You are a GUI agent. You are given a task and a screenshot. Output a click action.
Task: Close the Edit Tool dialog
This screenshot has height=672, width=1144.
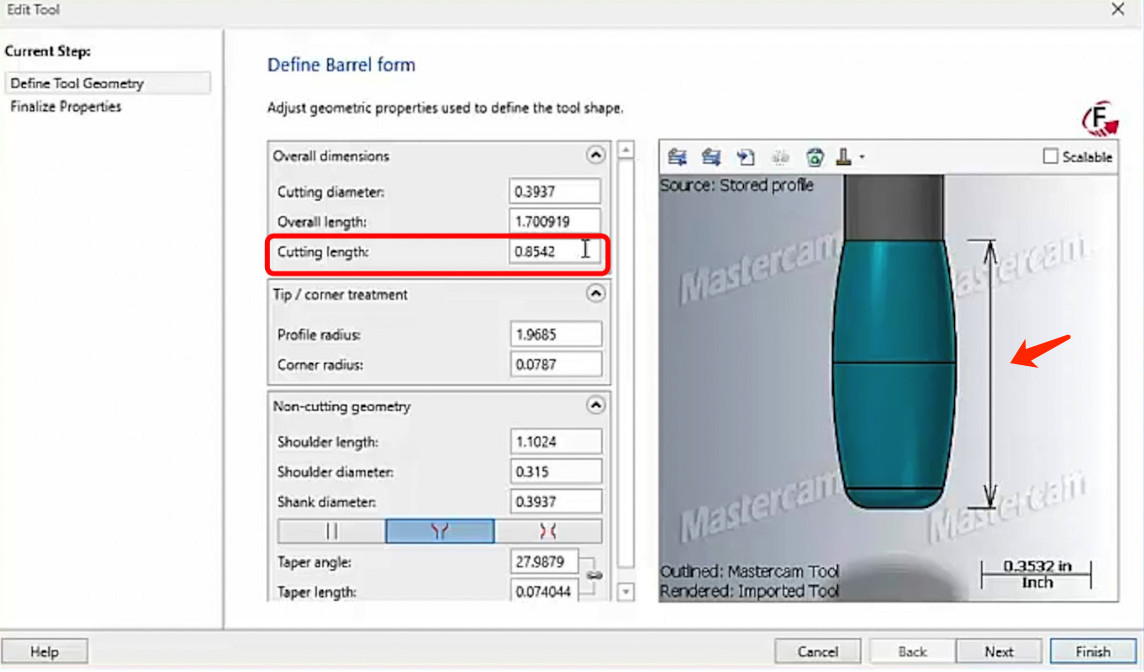point(1118,9)
